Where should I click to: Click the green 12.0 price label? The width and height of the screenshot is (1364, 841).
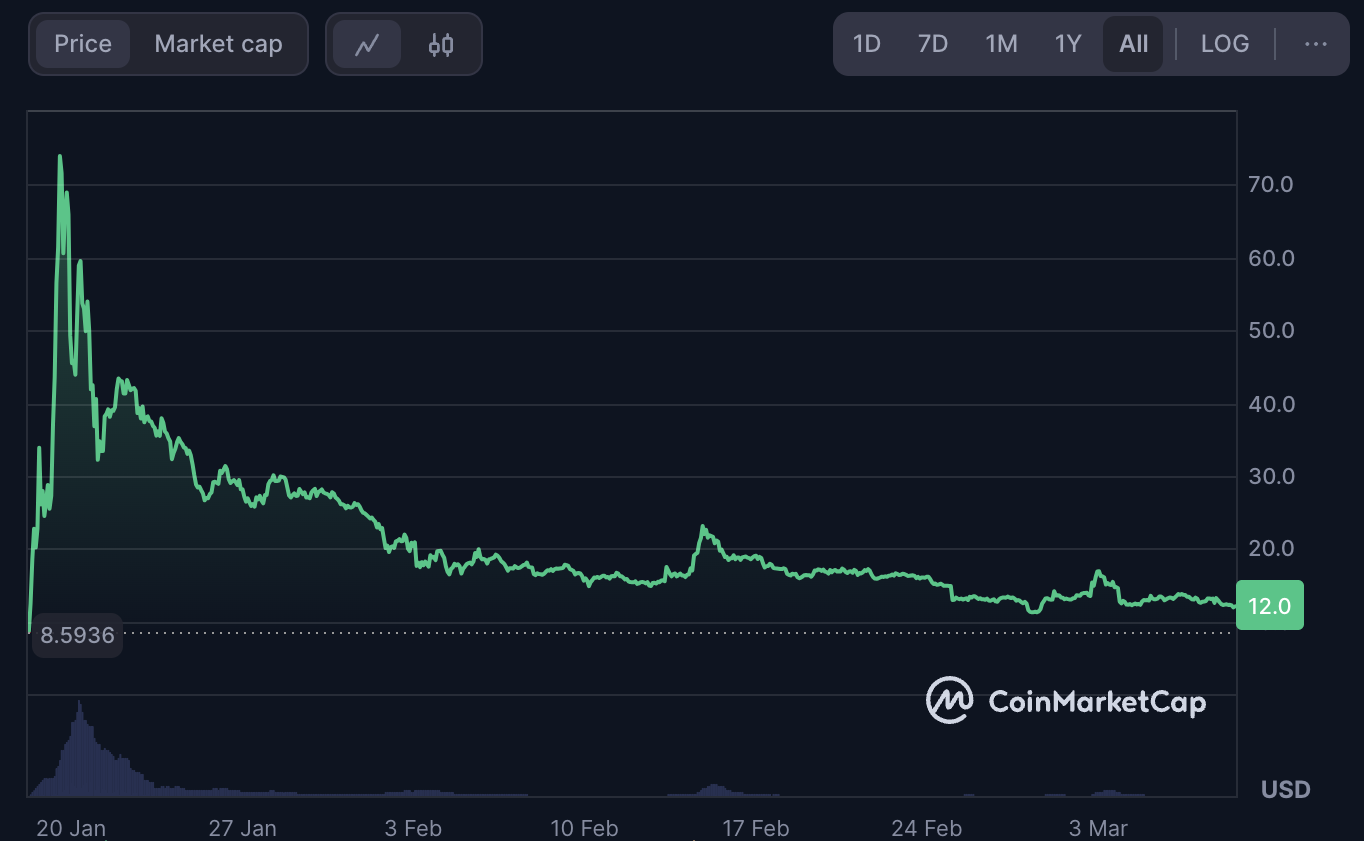coord(1270,604)
